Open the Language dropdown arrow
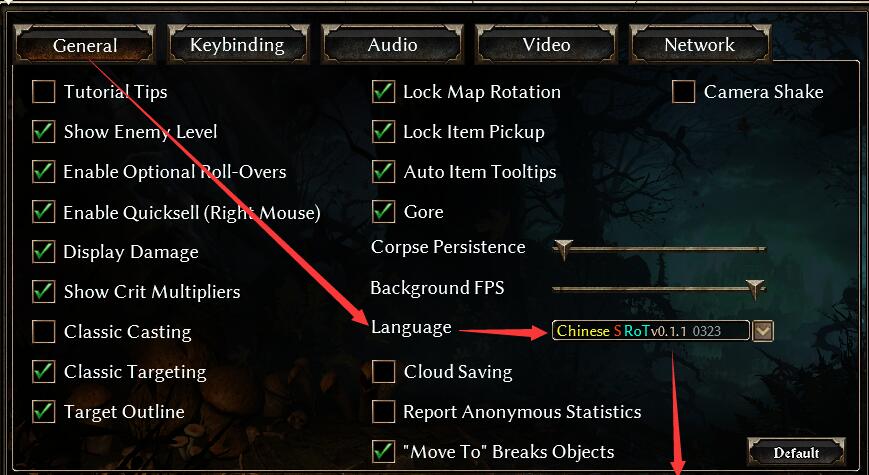This screenshot has width=869, height=475. coord(763,331)
